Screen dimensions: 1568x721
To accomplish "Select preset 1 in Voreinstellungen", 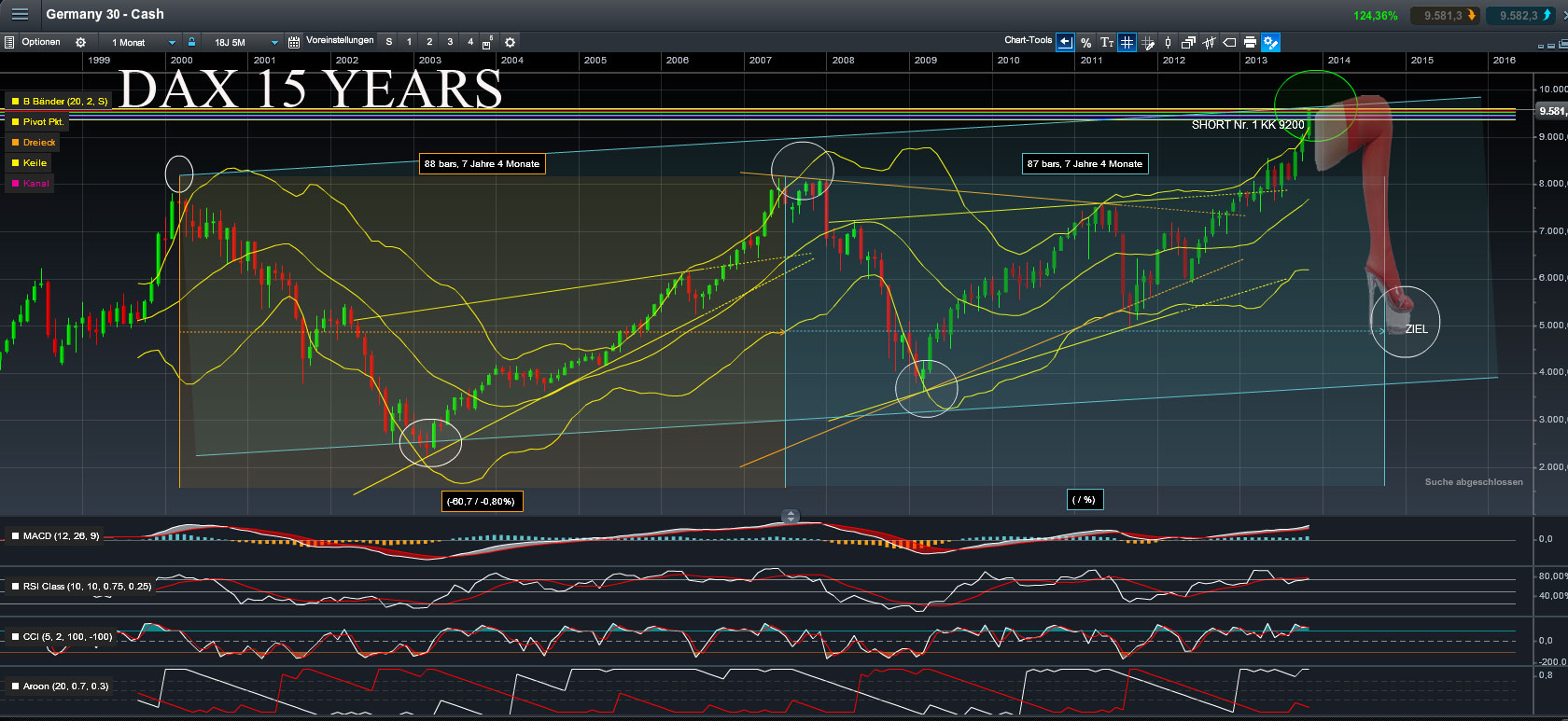I will pyautogui.click(x=409, y=42).
